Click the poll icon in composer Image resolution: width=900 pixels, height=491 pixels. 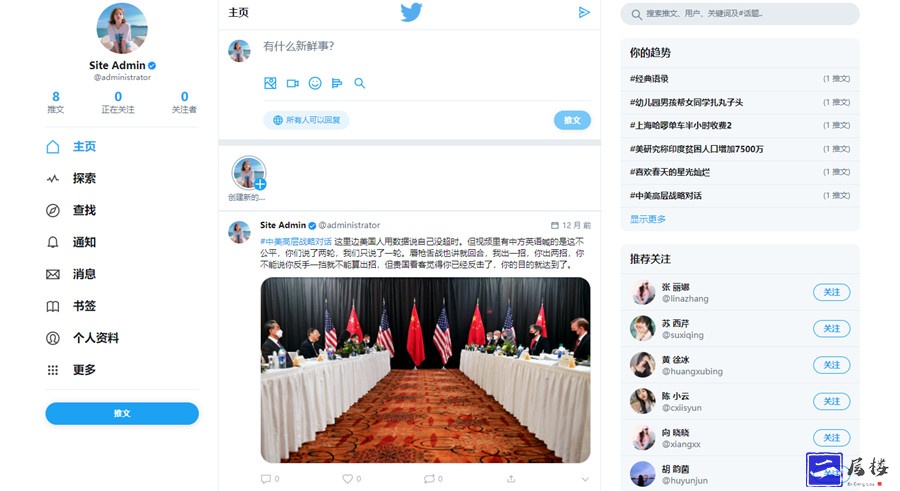(337, 83)
